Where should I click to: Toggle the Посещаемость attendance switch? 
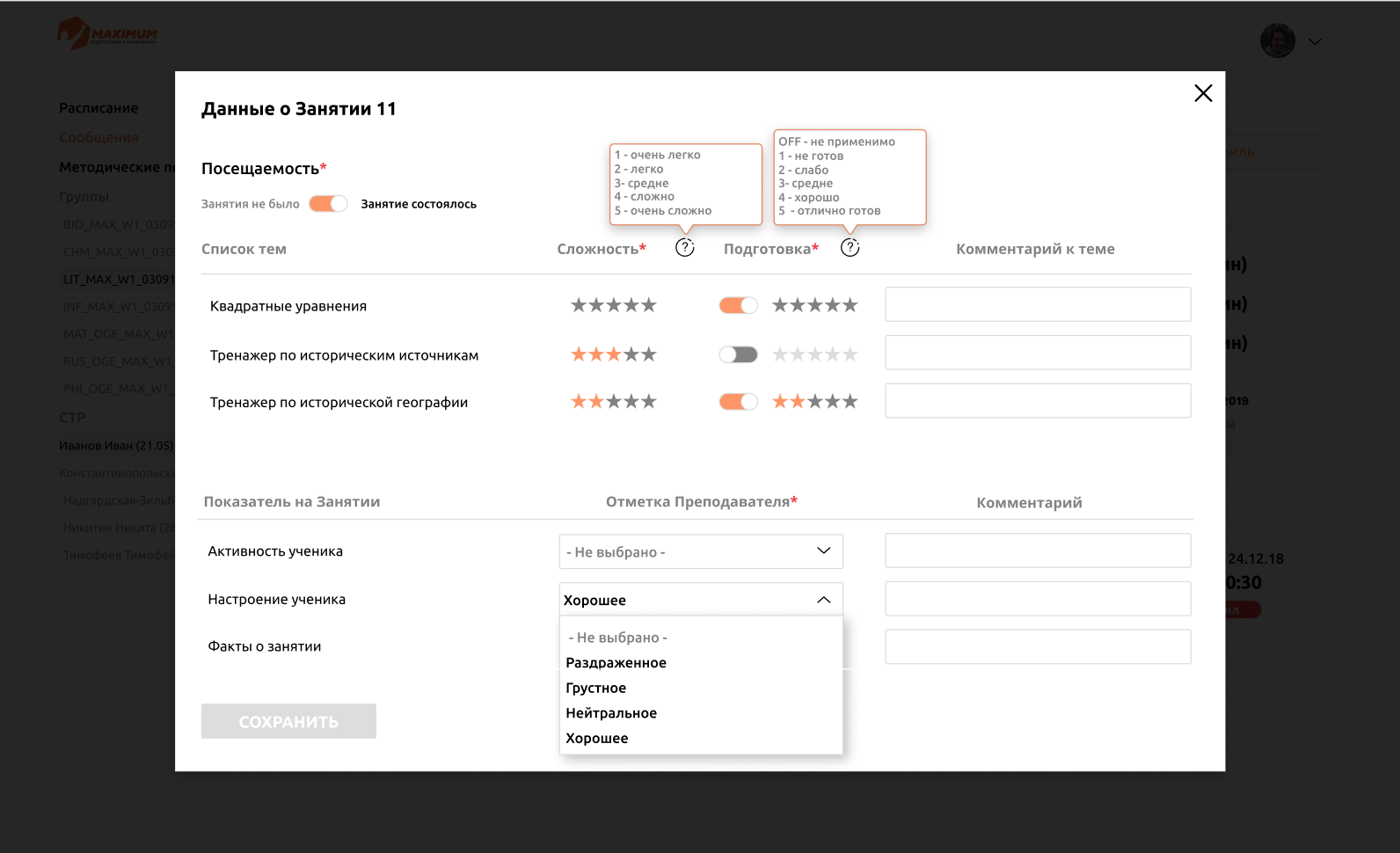coord(328,204)
